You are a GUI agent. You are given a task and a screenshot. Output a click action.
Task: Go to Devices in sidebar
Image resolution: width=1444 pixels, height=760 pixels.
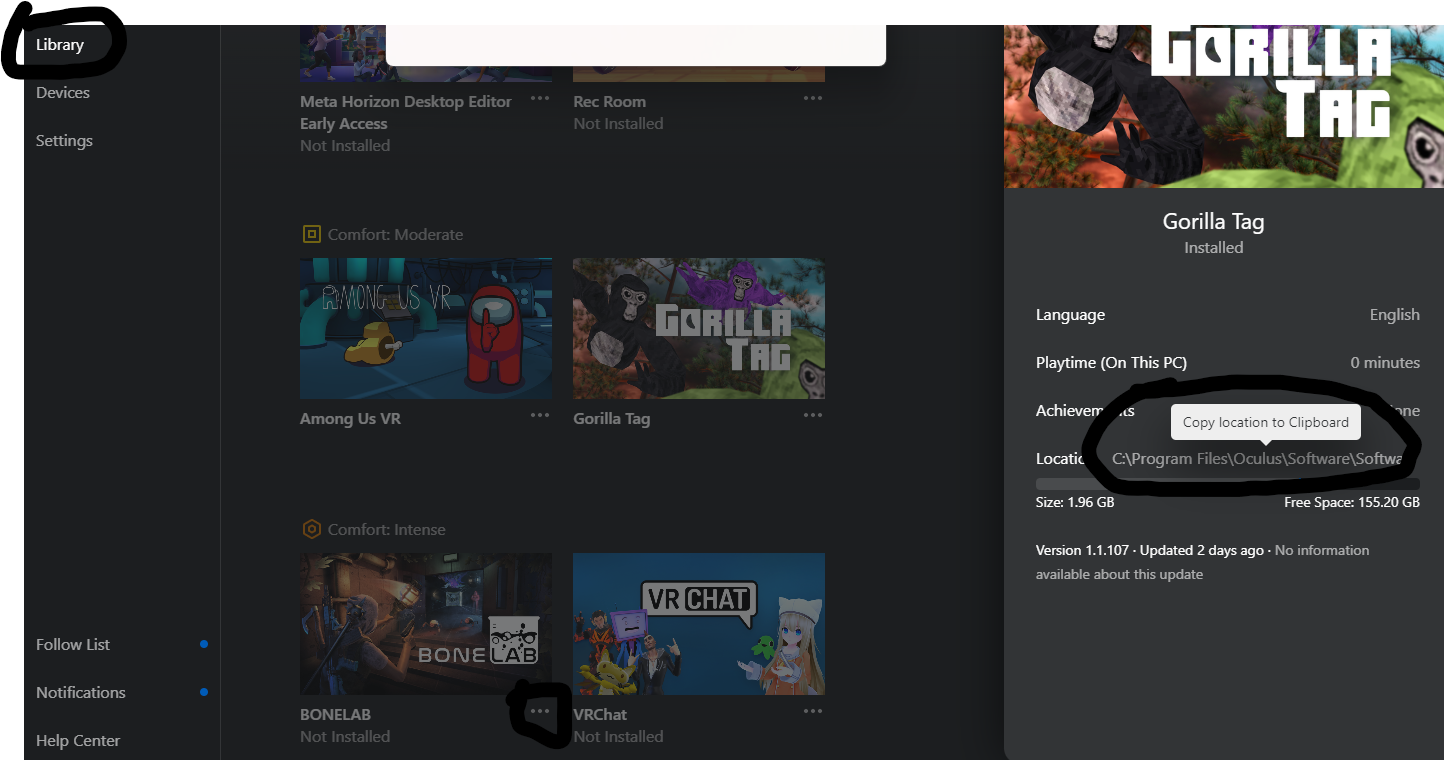pyautogui.click(x=63, y=93)
